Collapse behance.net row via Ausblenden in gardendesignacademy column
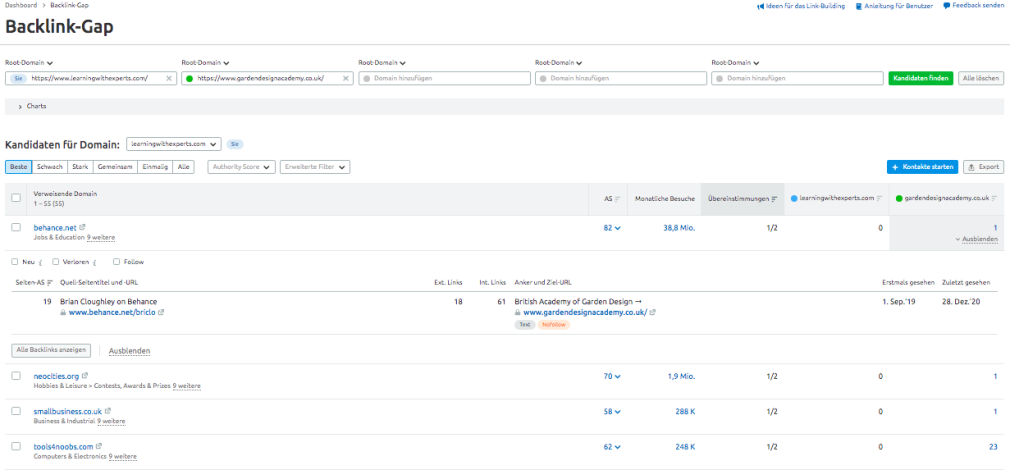This screenshot has height=470, width=1010. [978, 240]
